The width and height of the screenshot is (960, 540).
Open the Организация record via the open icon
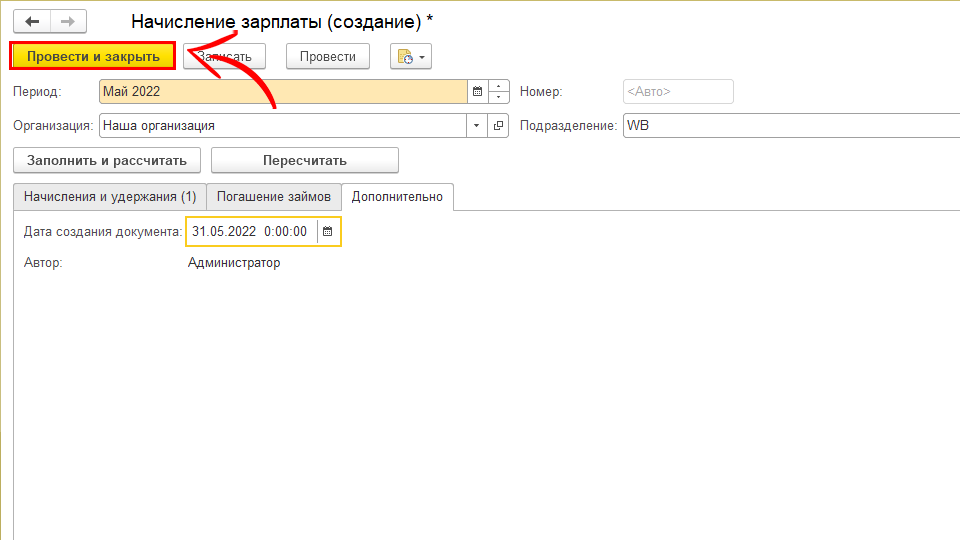tap(498, 126)
